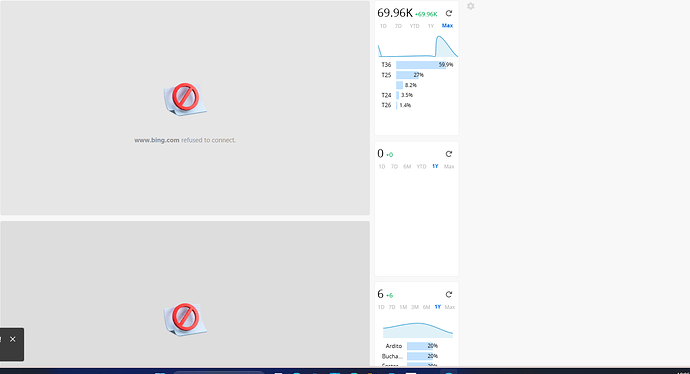Refresh the 69.96K stats card
Image resolution: width=690 pixels, height=374 pixels.
click(448, 13)
